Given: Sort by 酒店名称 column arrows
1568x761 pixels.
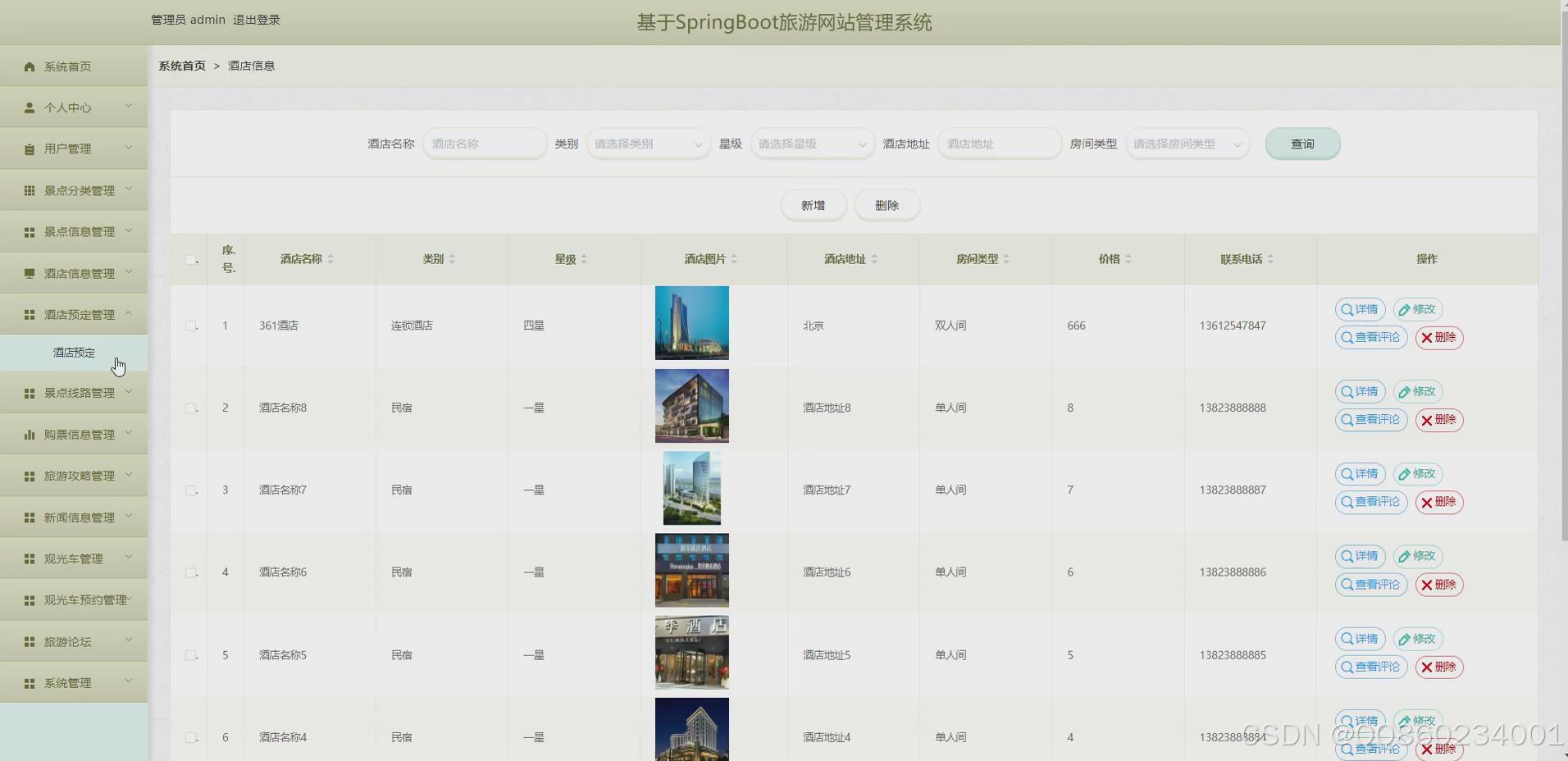Looking at the screenshot, I should 330,259.
